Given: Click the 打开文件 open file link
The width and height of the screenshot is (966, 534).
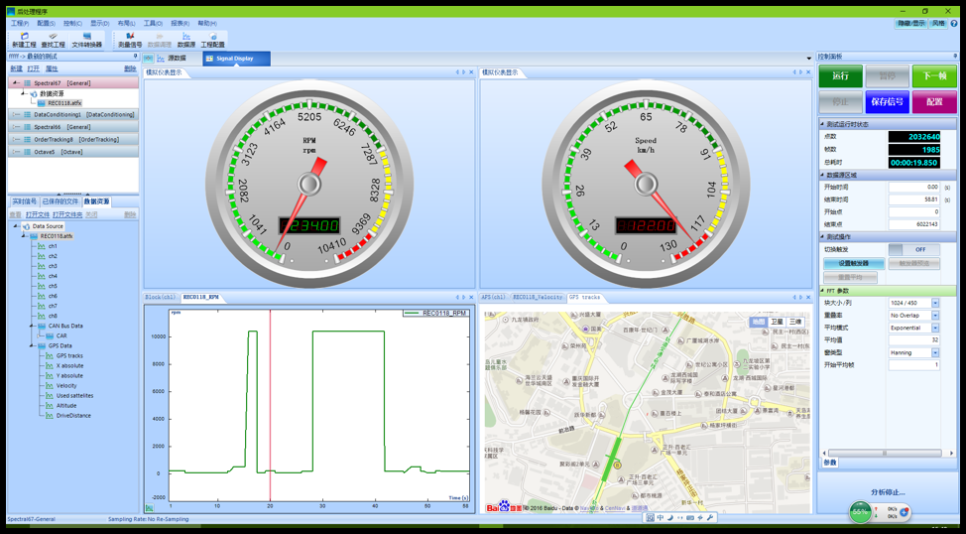Looking at the screenshot, I should coord(38,214).
